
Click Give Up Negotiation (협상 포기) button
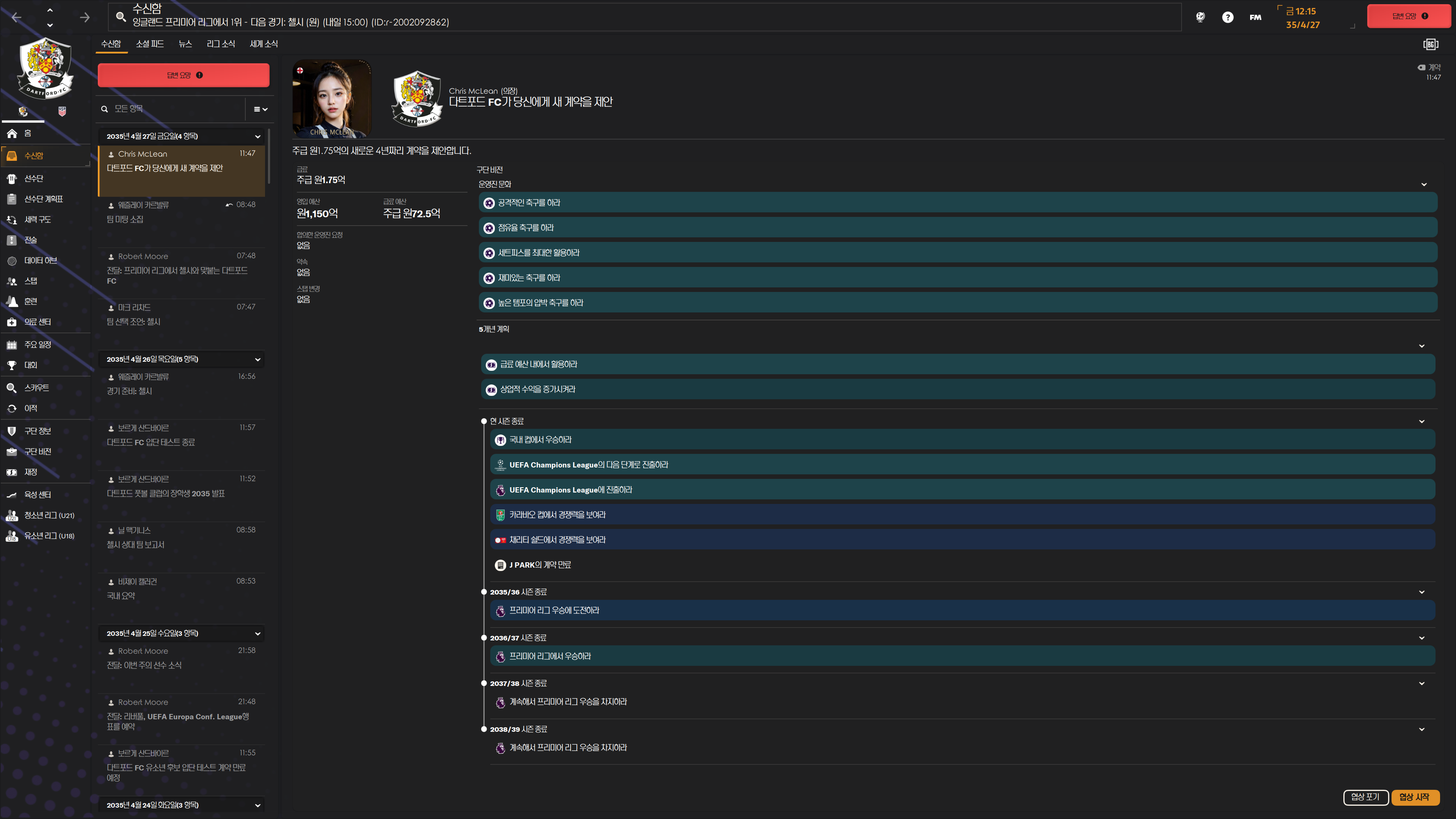(x=1365, y=797)
